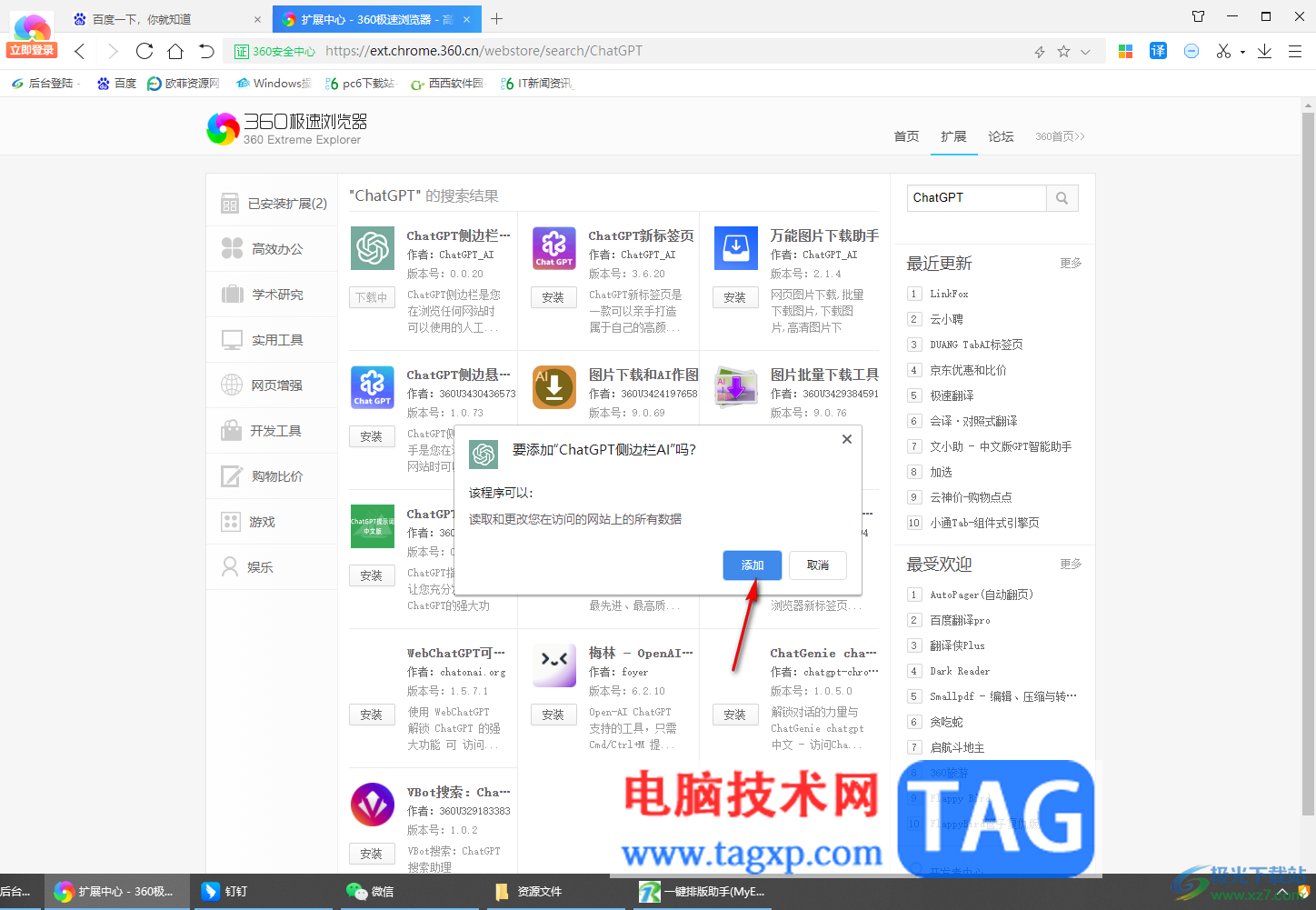Open the 论坛 navigation item
This screenshot has height=910, width=1316.
pos(1001,136)
